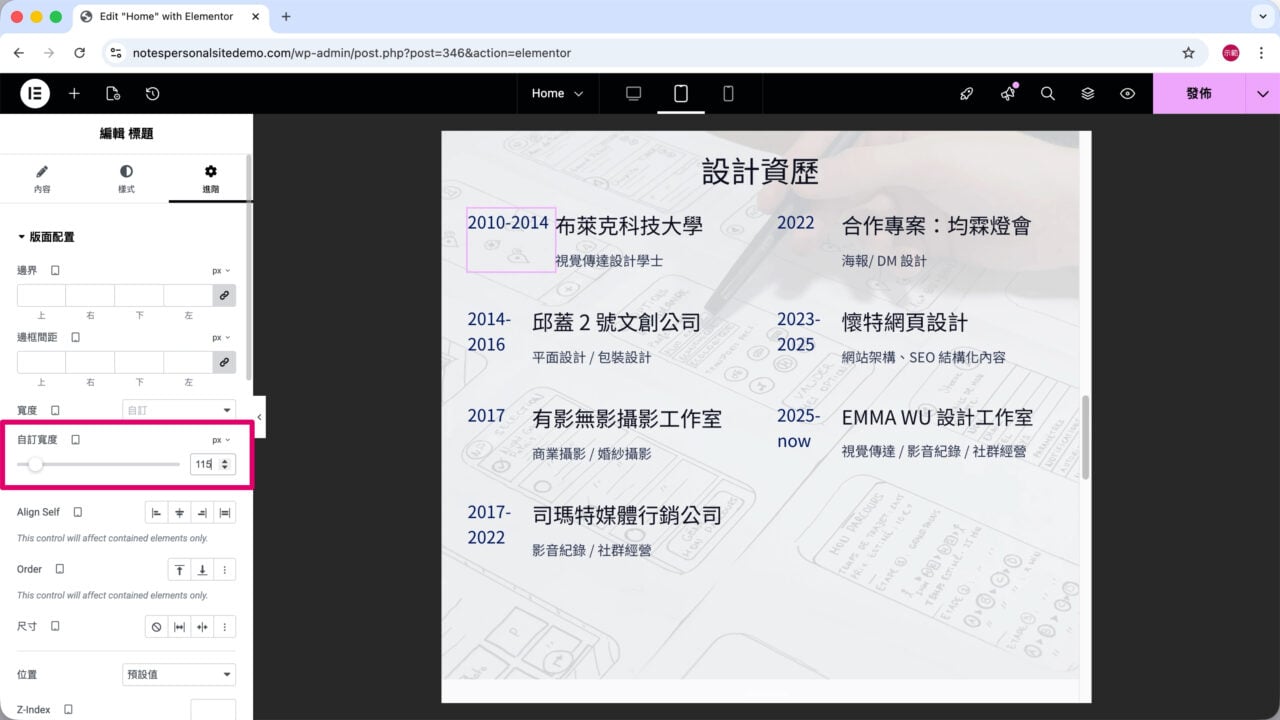Viewport: 1280px width, 720px height.
Task: Click the rocket launch icon
Action: click(966, 93)
